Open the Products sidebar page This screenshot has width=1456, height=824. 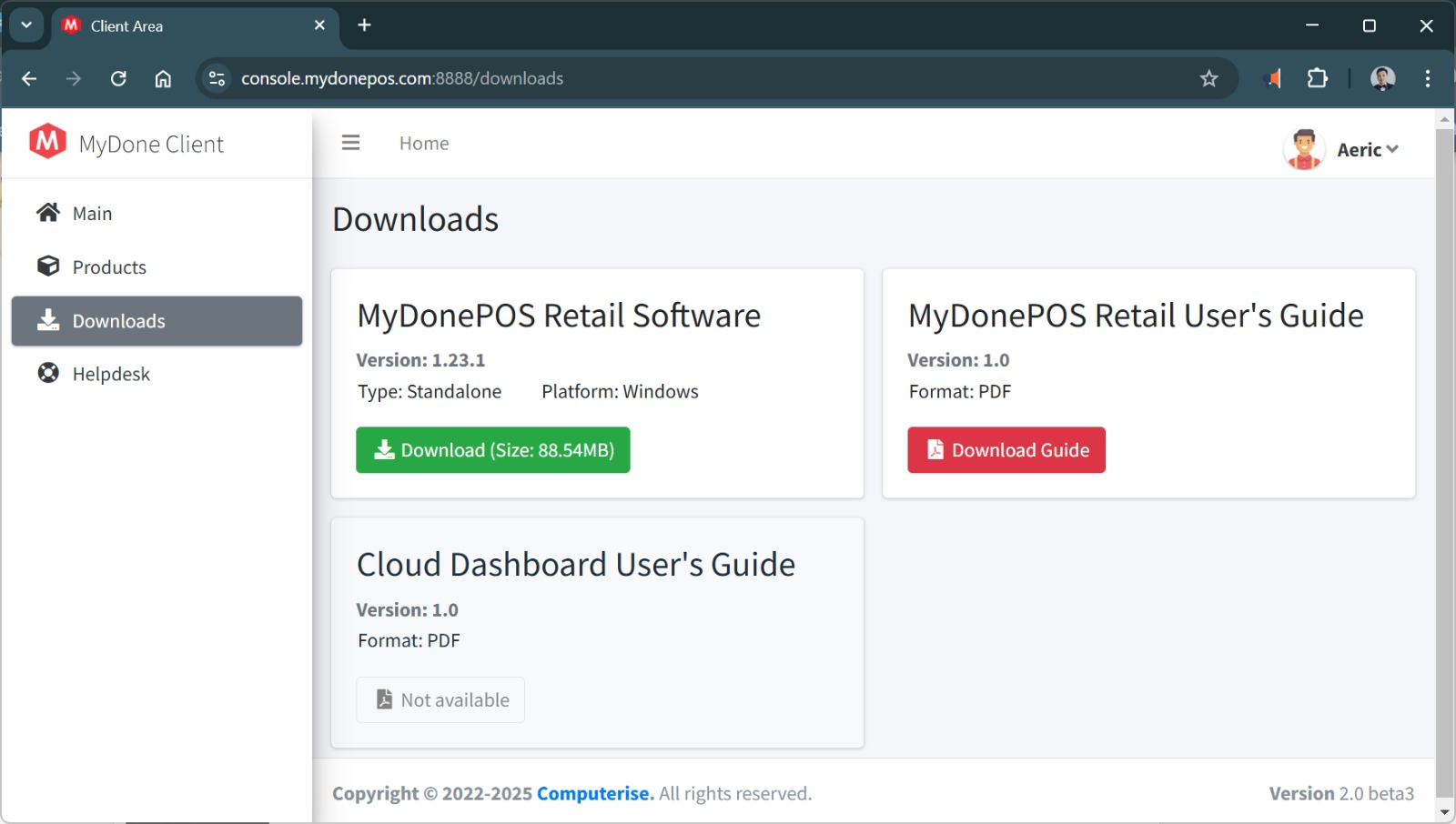click(x=157, y=266)
